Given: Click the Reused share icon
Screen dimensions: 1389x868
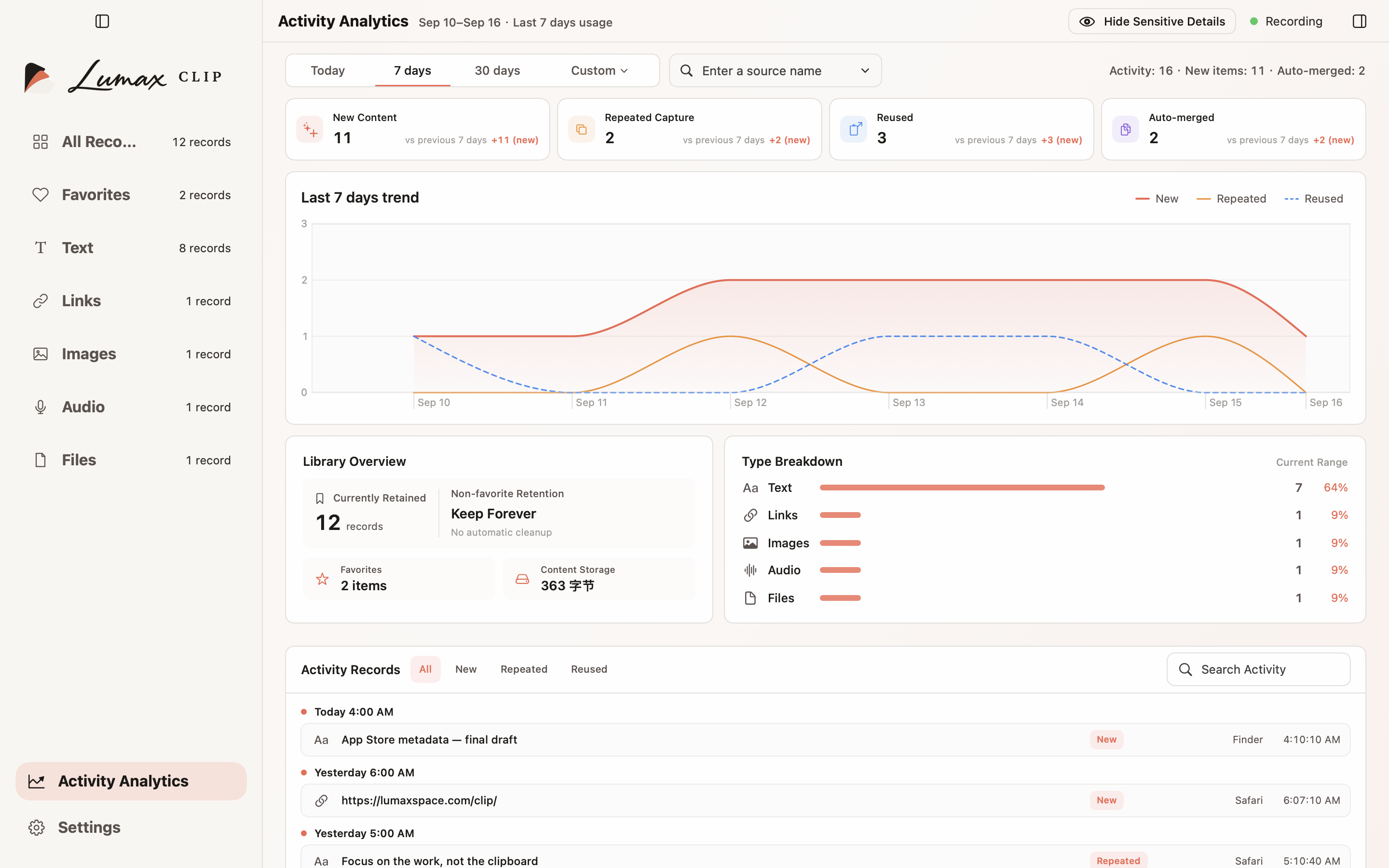Looking at the screenshot, I should pos(854,129).
